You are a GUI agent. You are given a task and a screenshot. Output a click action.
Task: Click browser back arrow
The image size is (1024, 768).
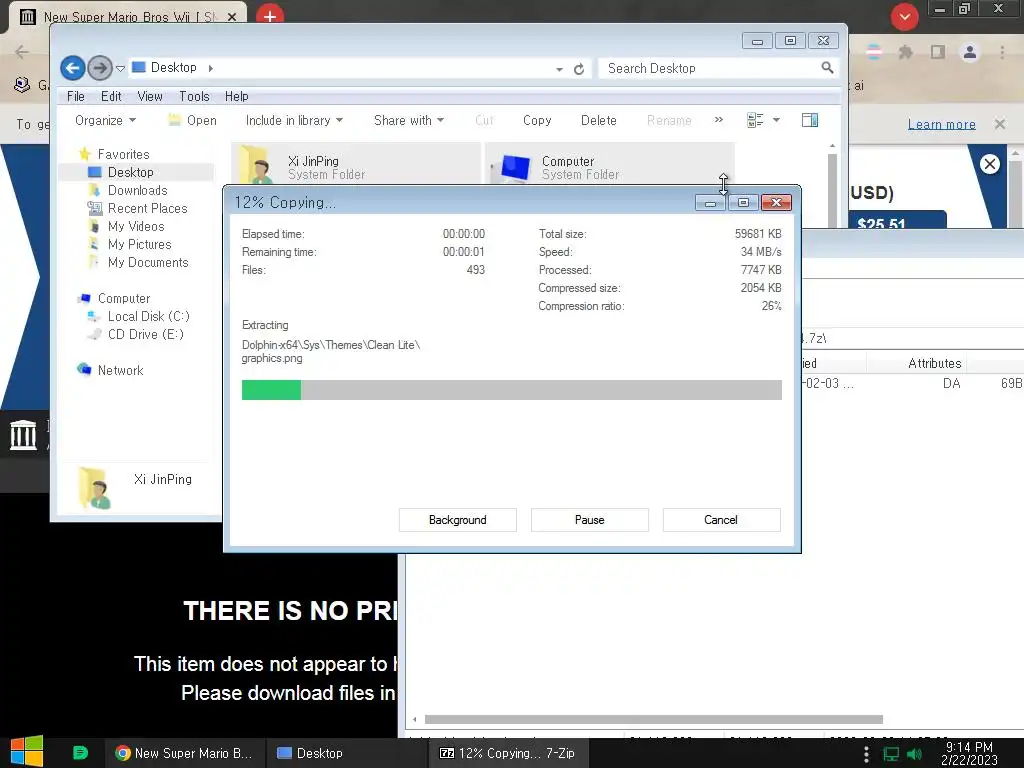[22, 52]
